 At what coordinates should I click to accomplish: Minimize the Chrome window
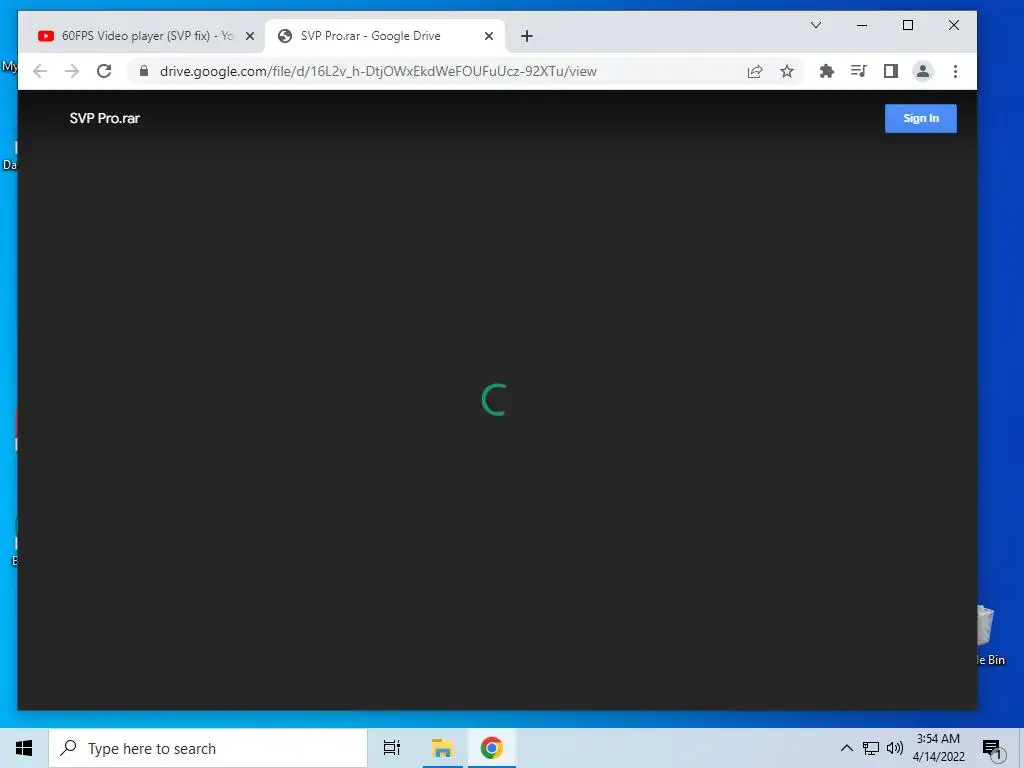(862, 25)
